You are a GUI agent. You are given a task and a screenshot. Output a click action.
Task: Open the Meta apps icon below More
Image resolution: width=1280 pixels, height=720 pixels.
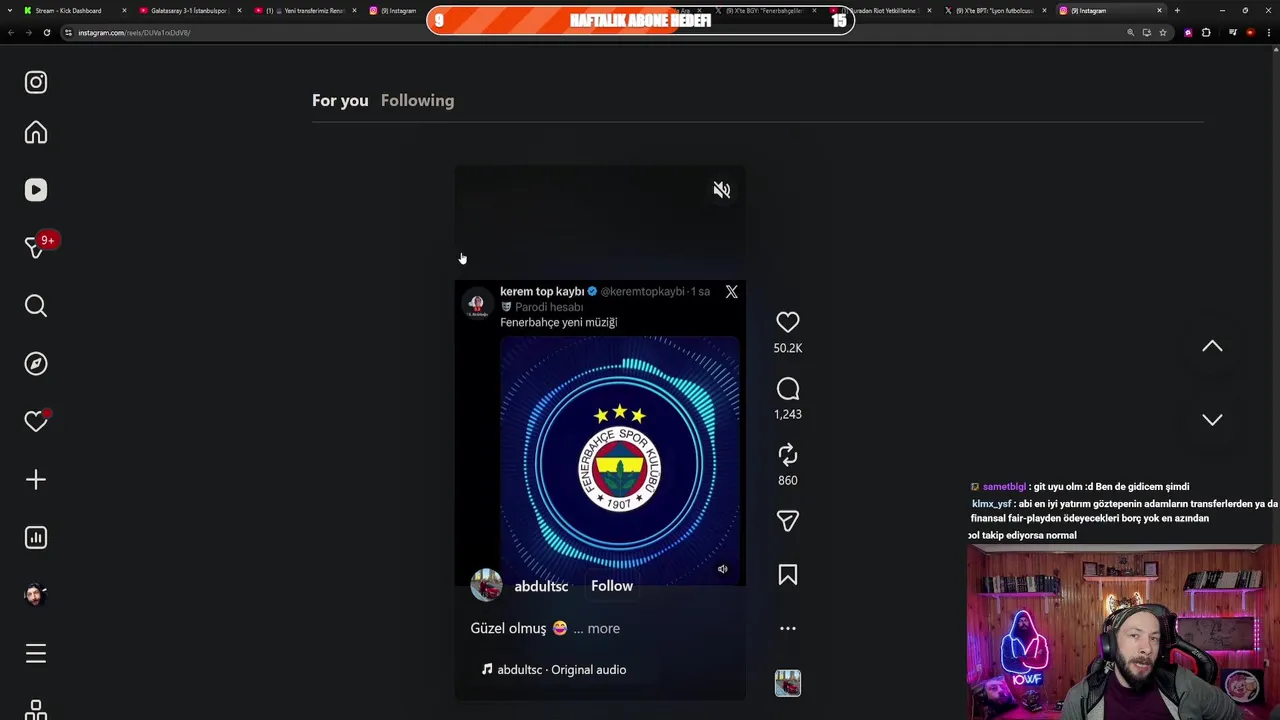[x=36, y=710]
